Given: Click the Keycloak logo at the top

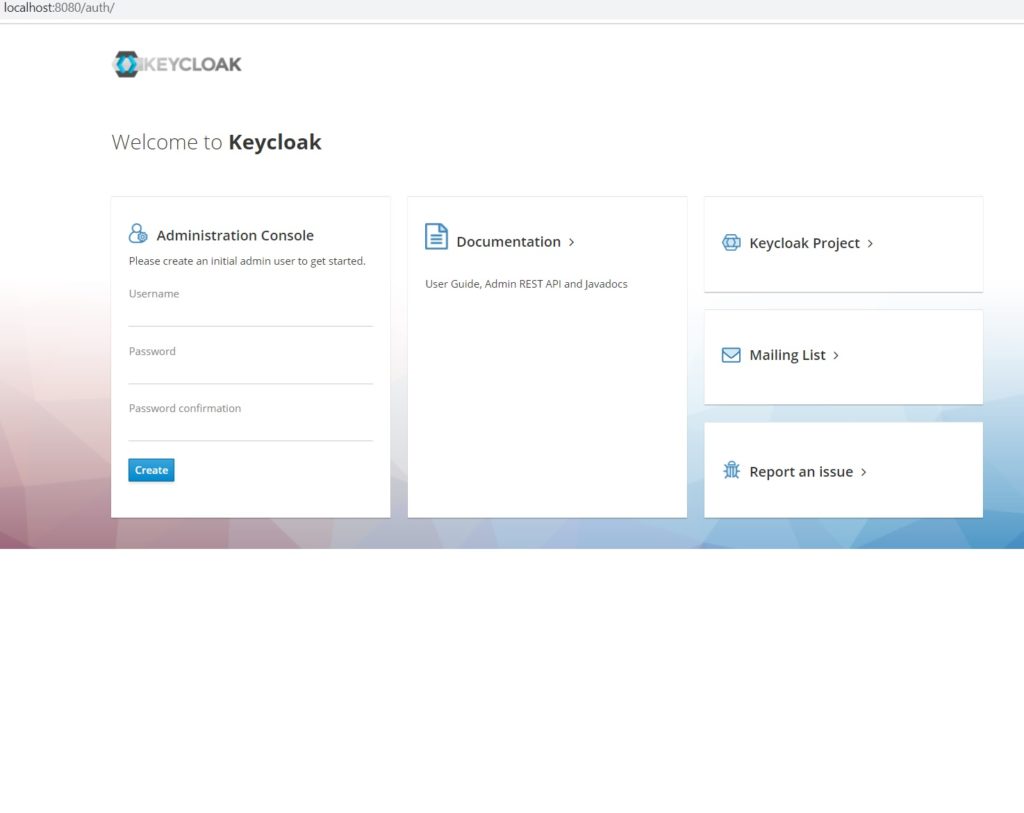Looking at the screenshot, I should click(176, 63).
